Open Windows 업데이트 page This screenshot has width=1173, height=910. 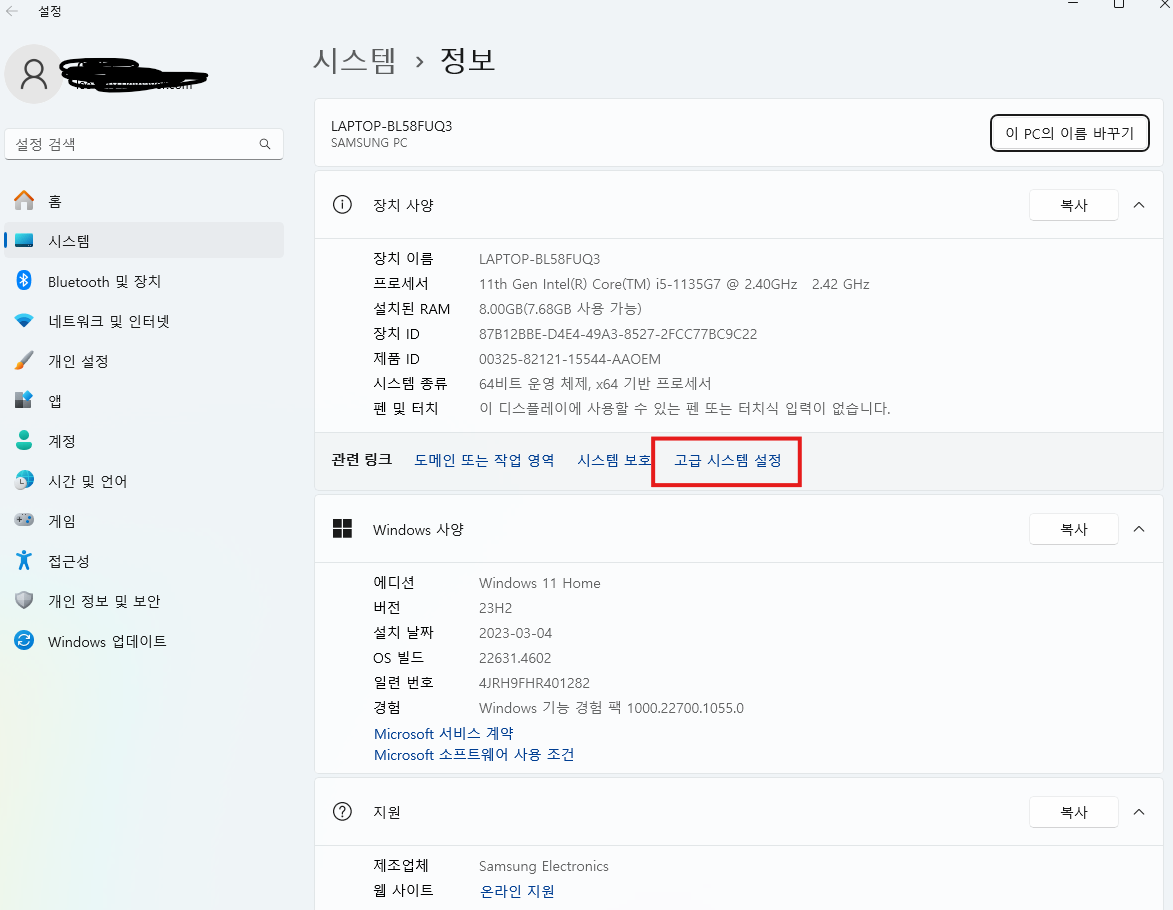[144, 641]
